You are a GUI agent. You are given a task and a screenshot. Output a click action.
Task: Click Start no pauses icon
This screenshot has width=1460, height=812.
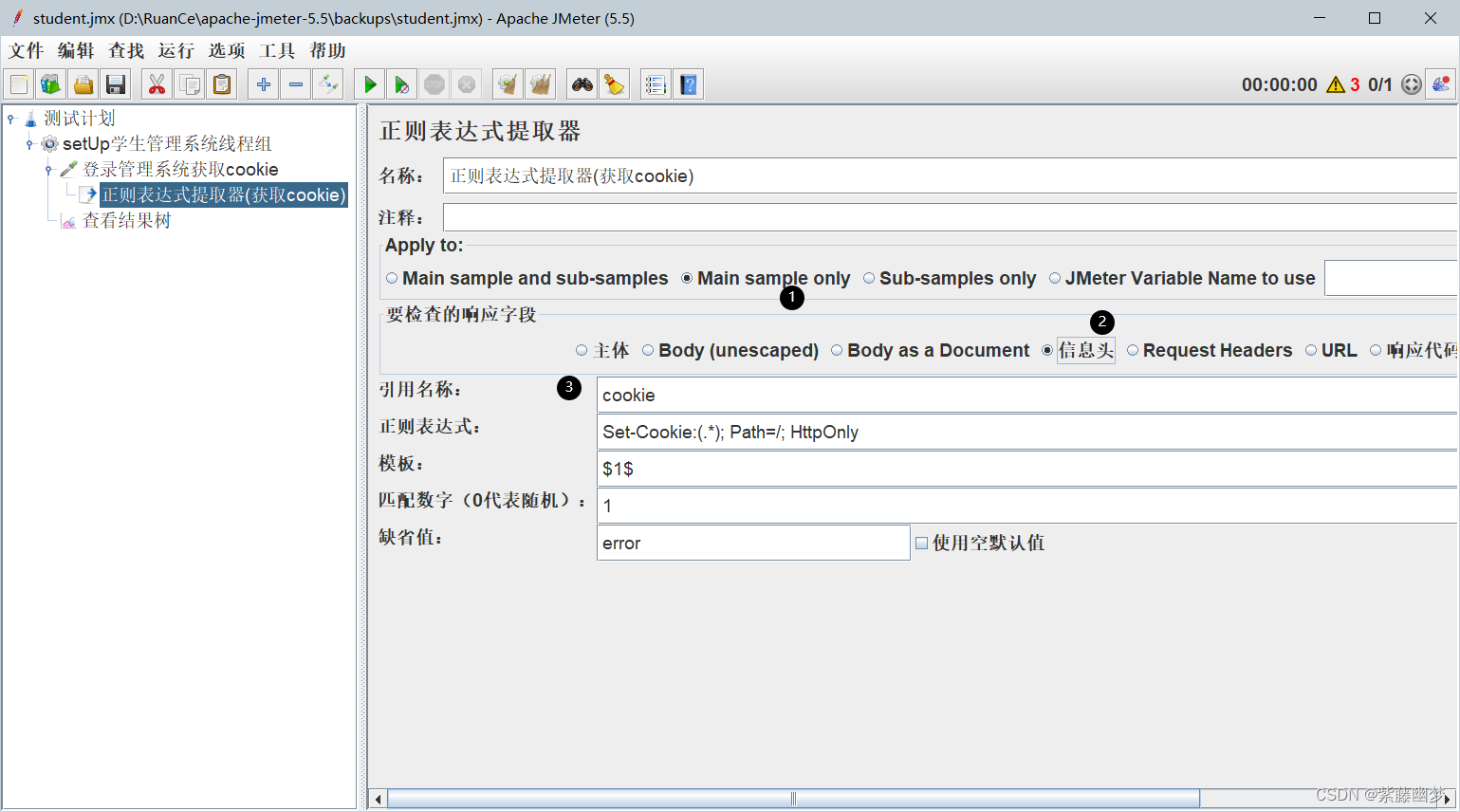click(402, 84)
